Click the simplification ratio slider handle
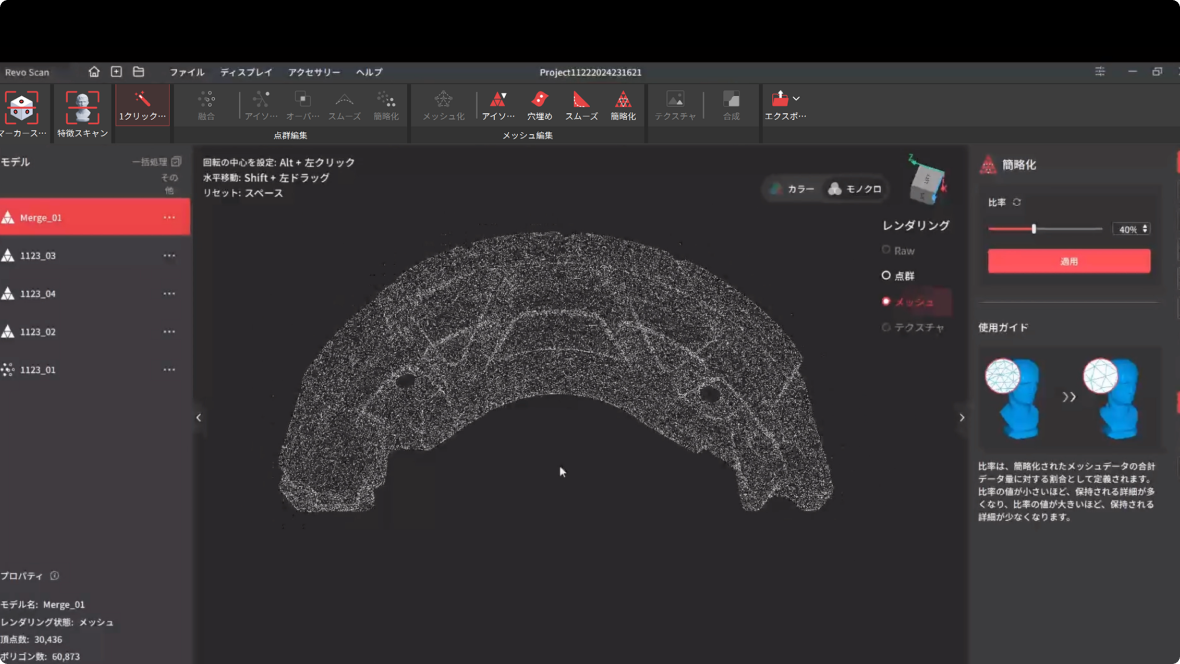This screenshot has height=664, width=1180. pyautogui.click(x=1034, y=229)
